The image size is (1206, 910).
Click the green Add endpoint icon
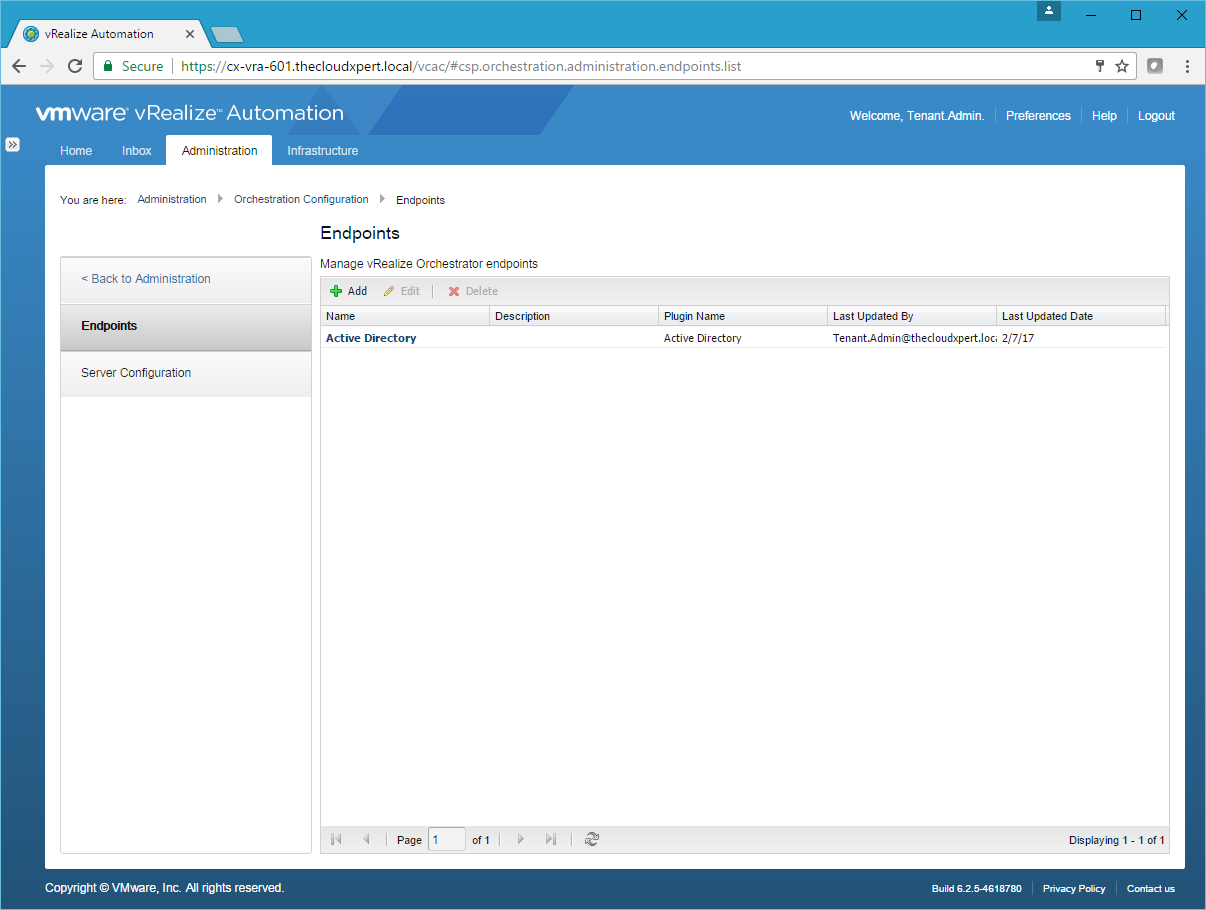(x=336, y=291)
